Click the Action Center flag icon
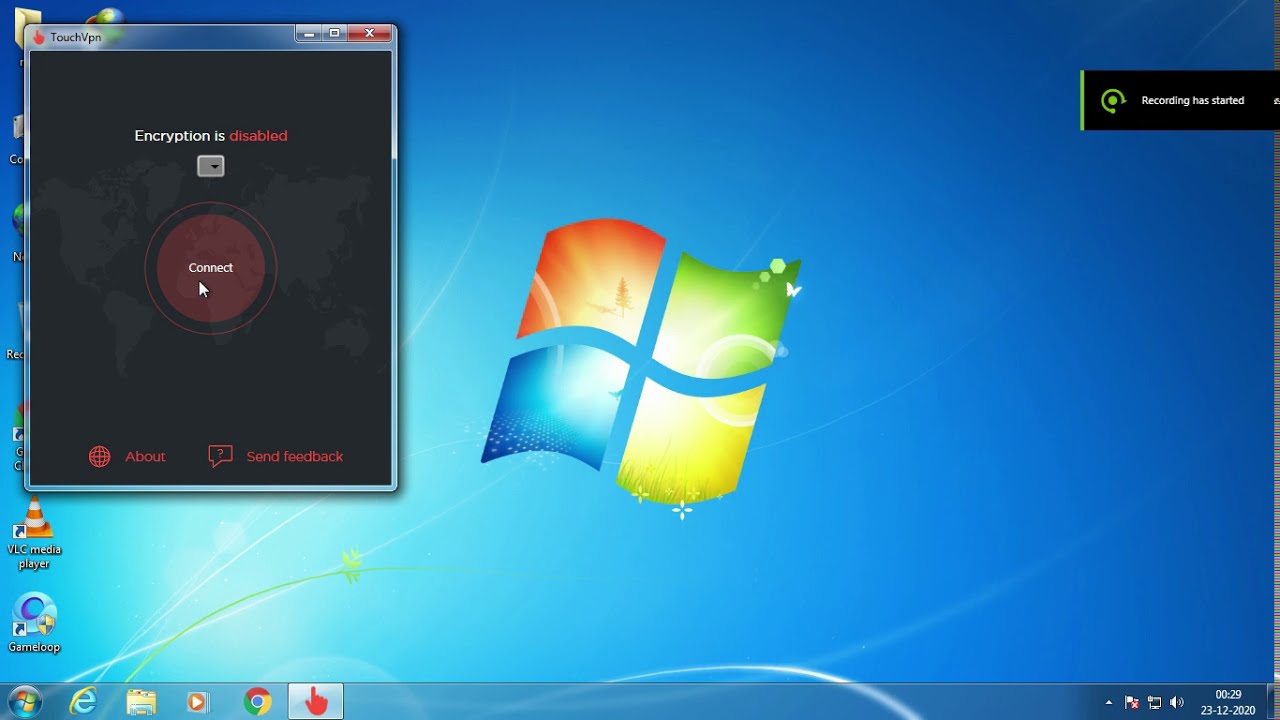1280x720 pixels. [1132, 703]
